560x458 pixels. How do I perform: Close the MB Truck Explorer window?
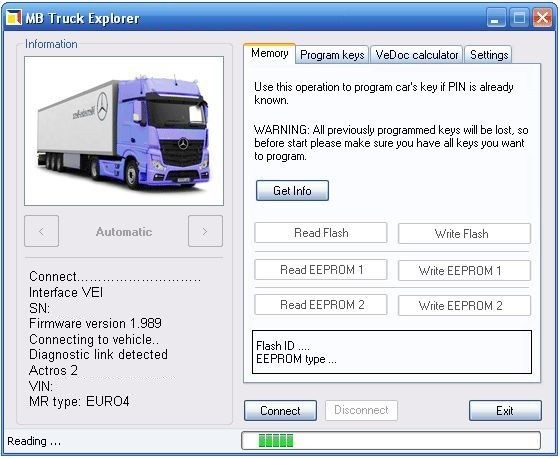point(542,18)
